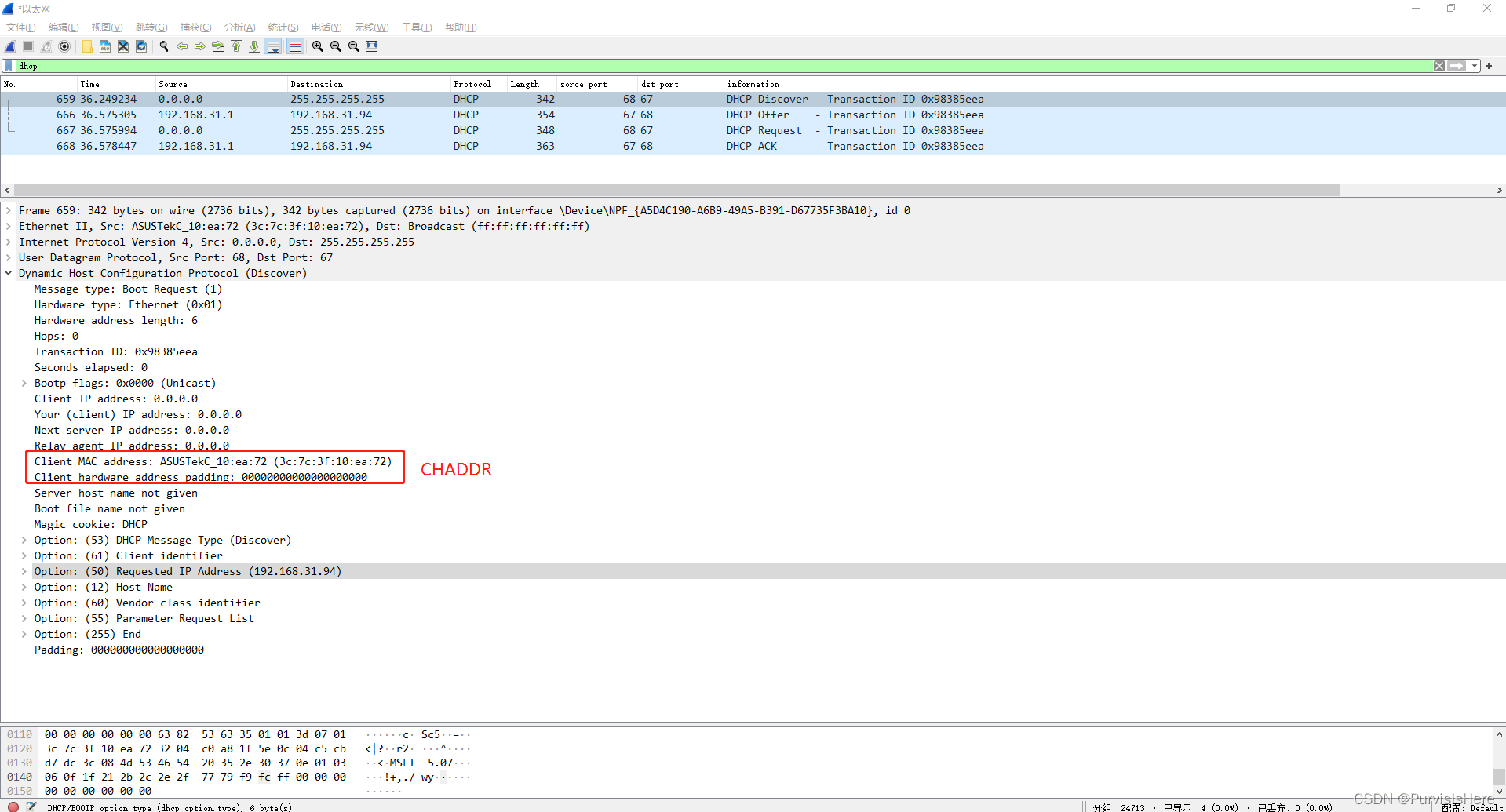Screen dimensions: 1506x812
Task: Reset text to normal size
Action: (354, 47)
